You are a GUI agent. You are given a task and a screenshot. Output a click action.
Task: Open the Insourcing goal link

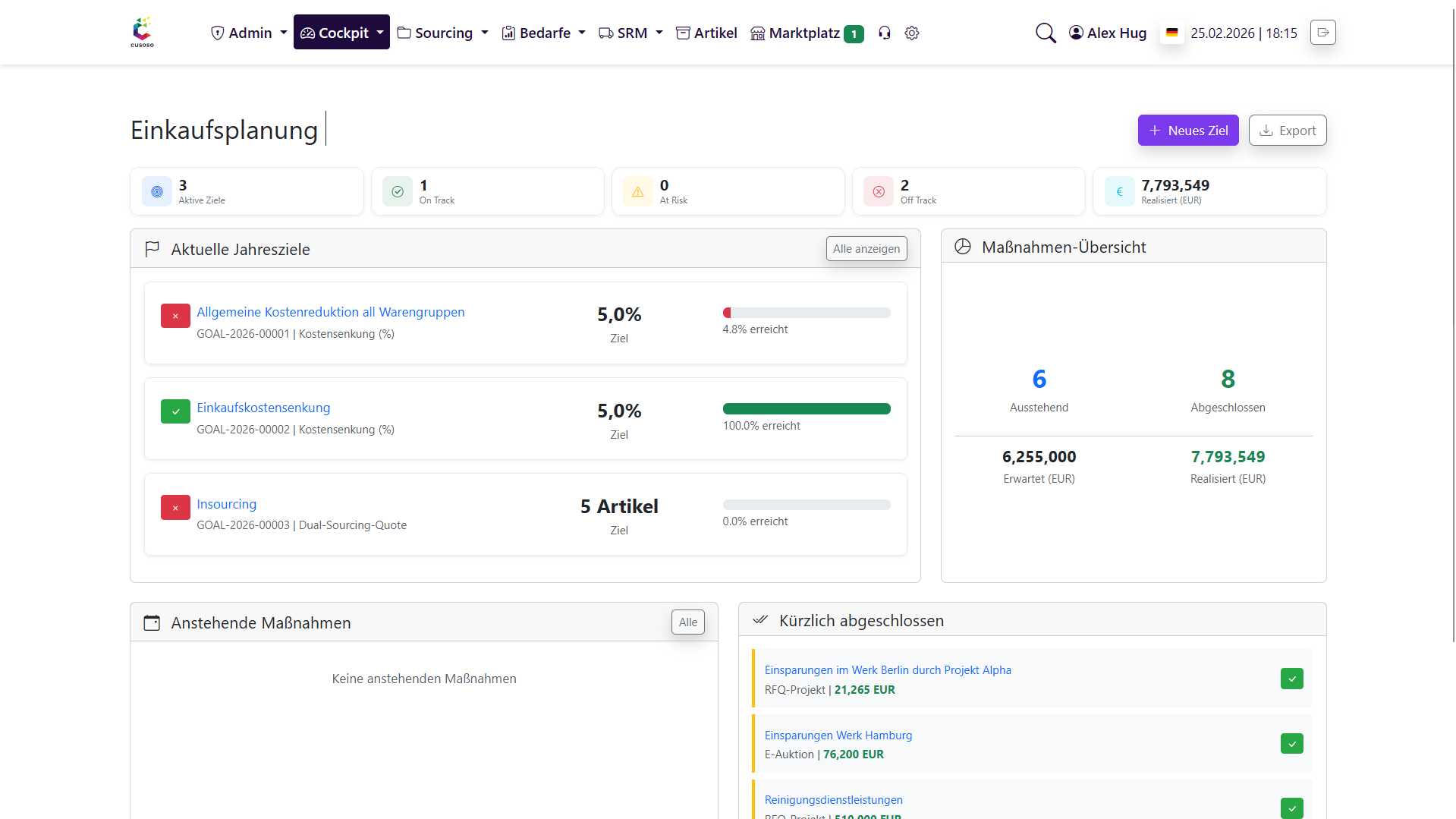coord(226,504)
